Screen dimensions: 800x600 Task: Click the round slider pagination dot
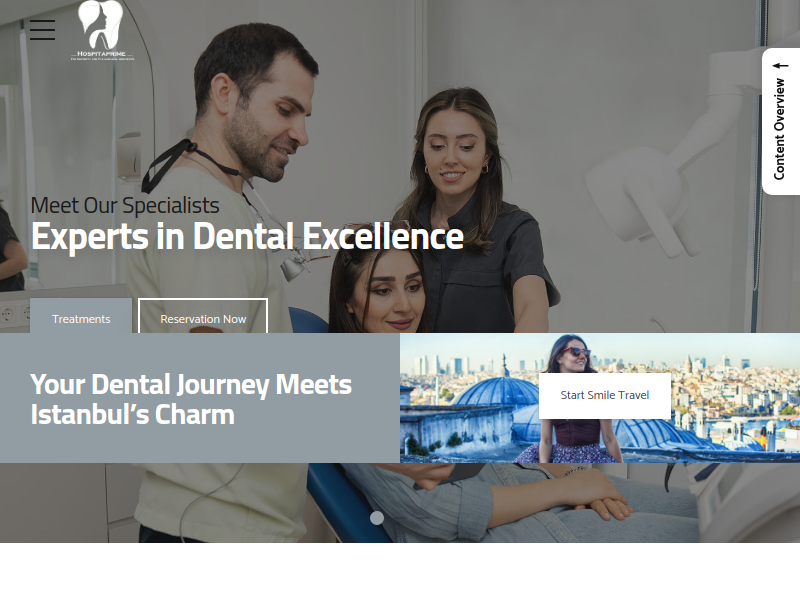click(x=377, y=518)
